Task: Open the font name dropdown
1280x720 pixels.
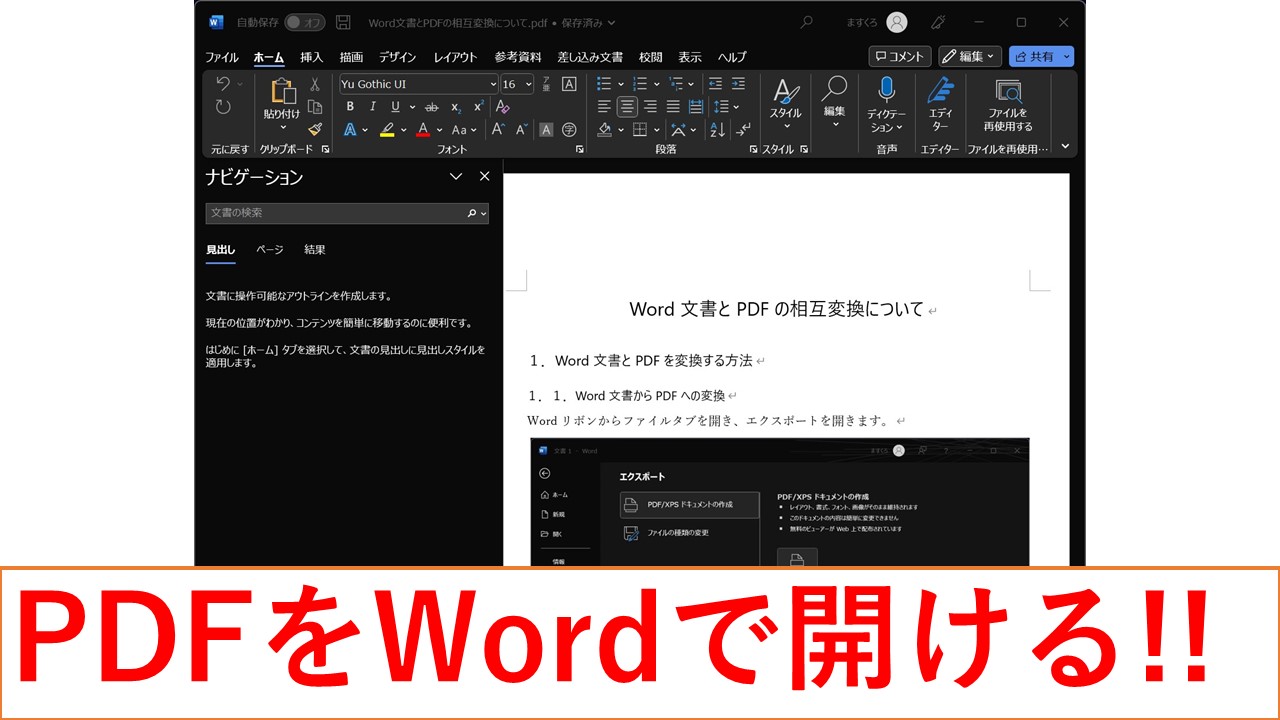Action: pos(493,84)
